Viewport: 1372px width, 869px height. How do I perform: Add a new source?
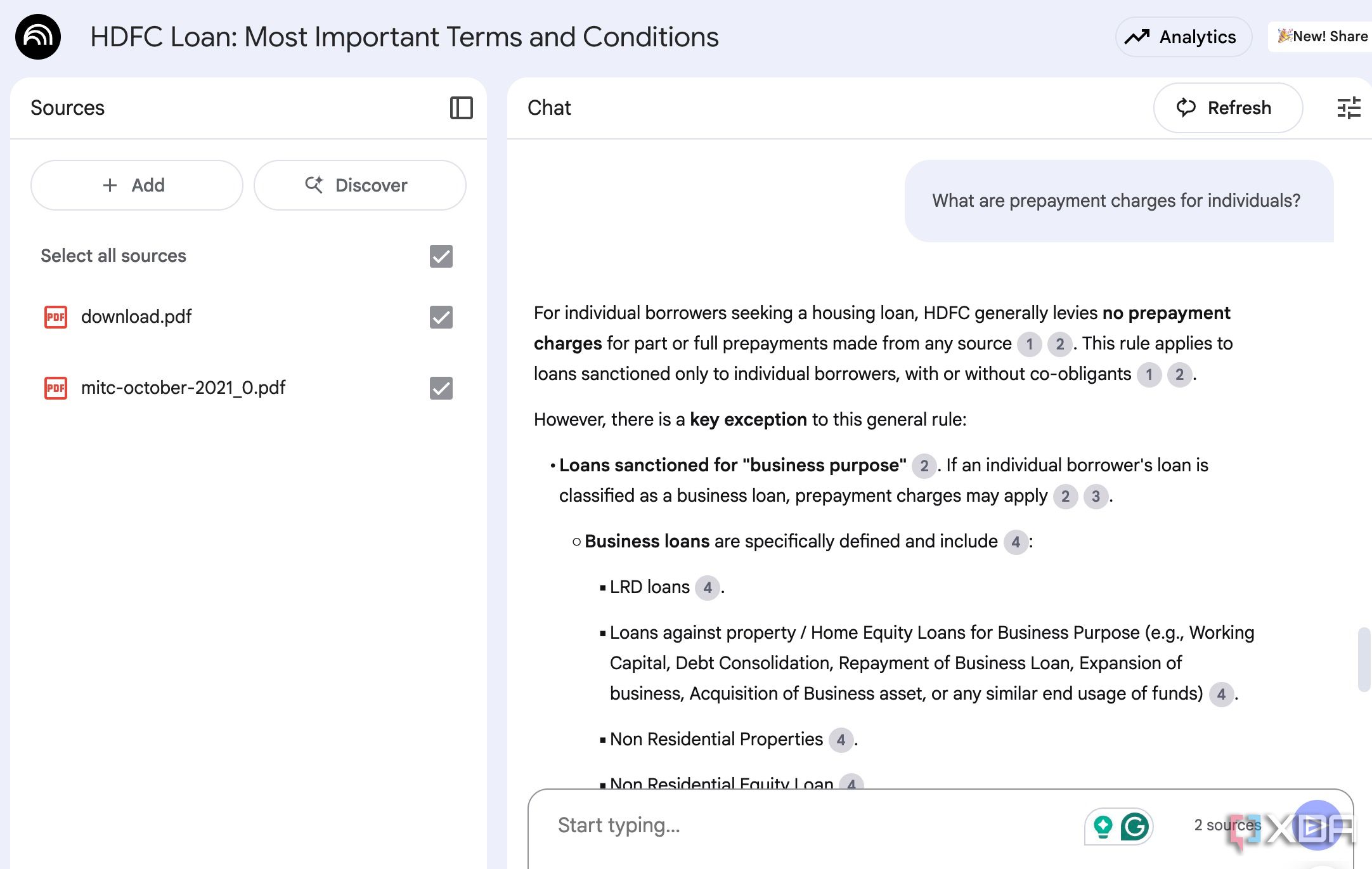point(136,185)
